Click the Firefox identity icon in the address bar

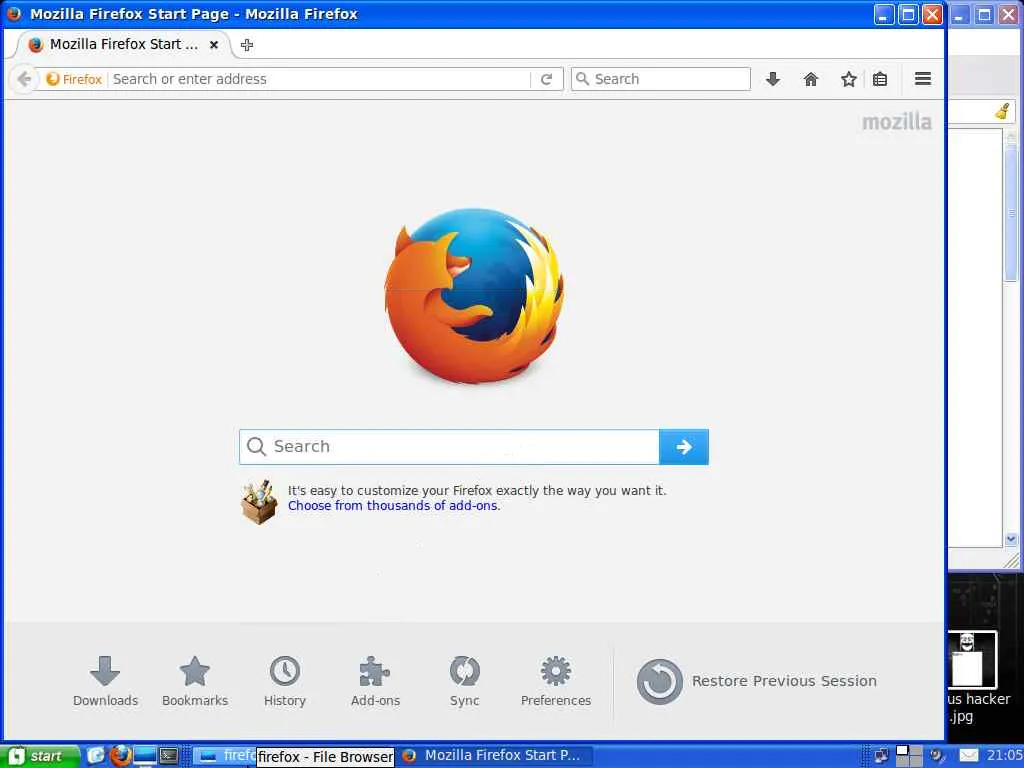[x=74, y=80]
